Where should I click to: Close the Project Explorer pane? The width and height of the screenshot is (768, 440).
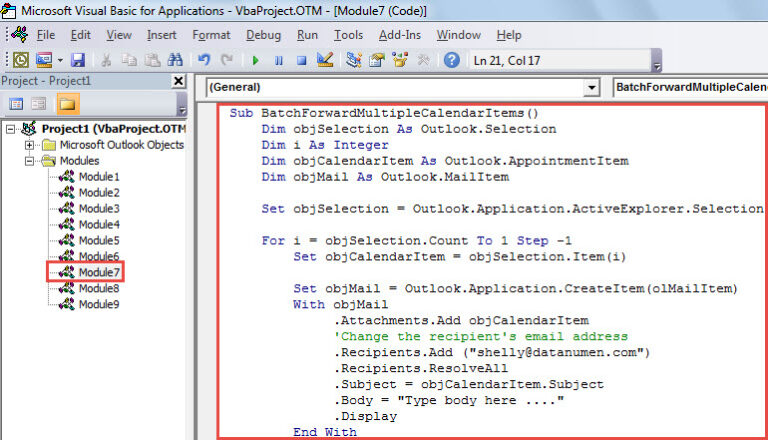click(178, 81)
